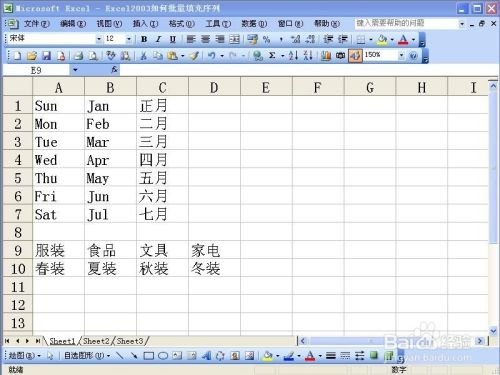The image size is (500, 375).
Task: Open Print Preview from the standard toolbar
Action: (x=93, y=56)
